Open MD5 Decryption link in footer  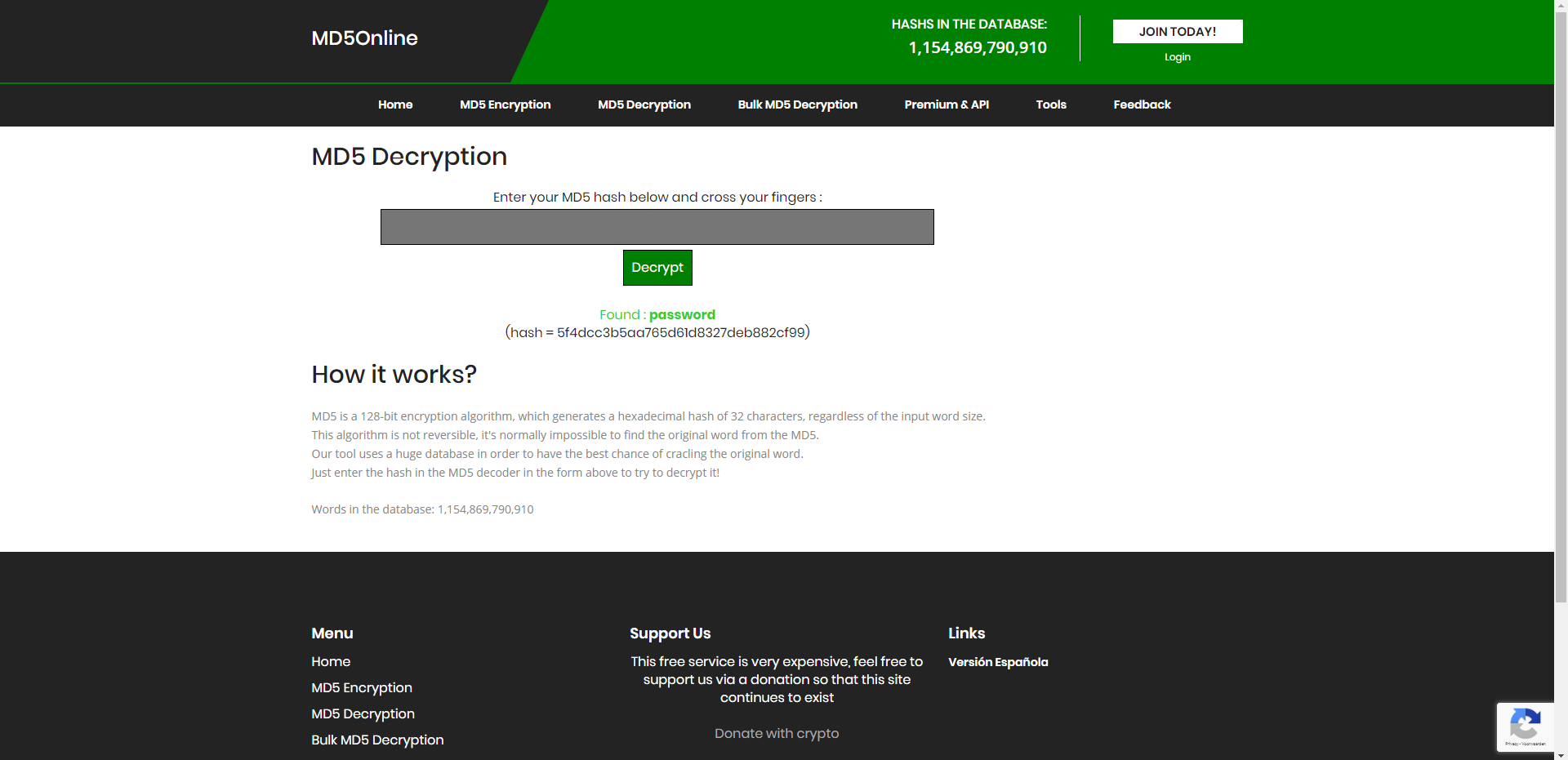[x=363, y=714]
